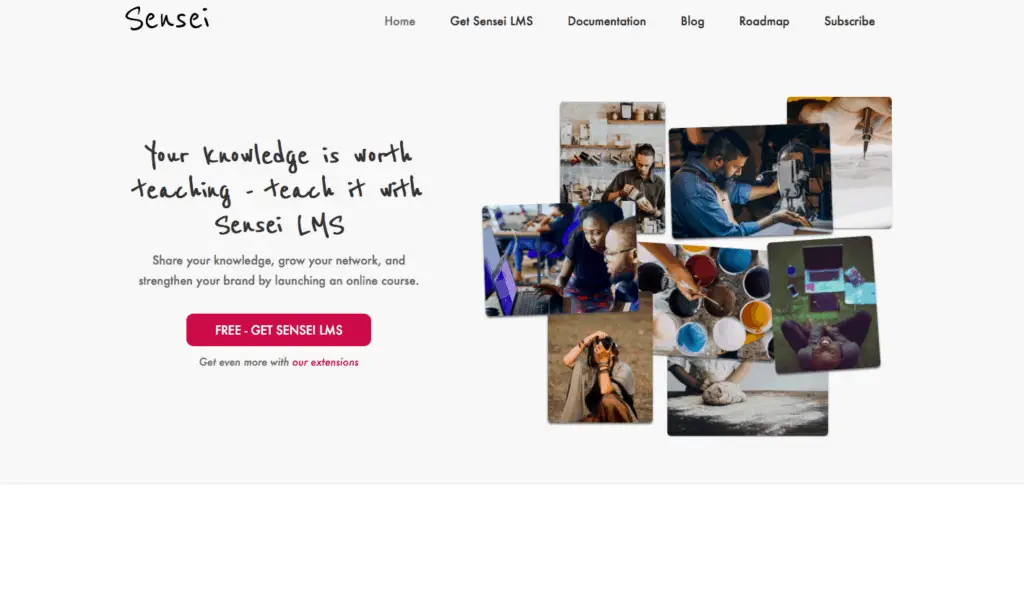Follow the 'our extensions' link
1024x589 pixels.
click(325, 362)
